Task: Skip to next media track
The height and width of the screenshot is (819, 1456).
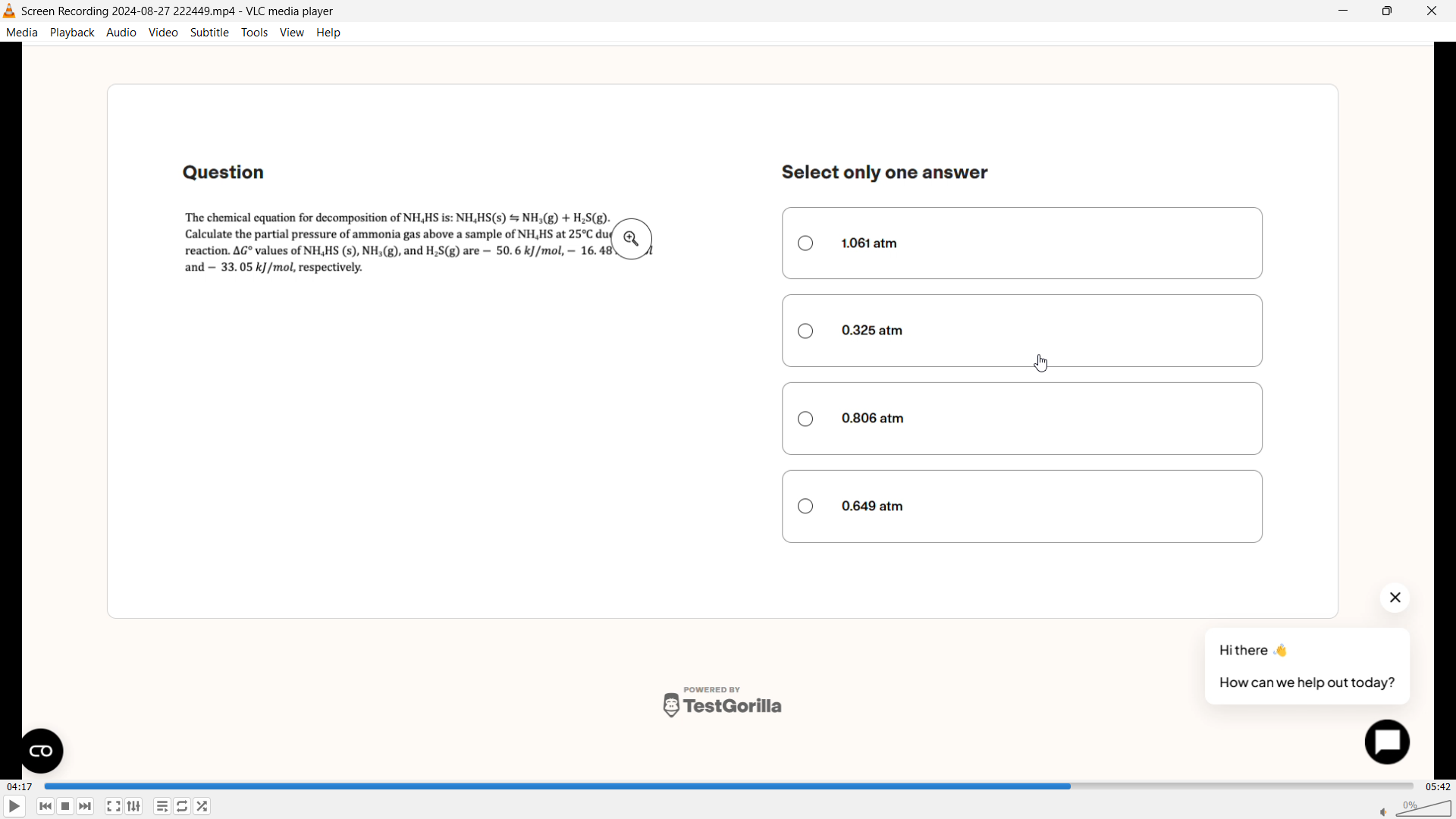Action: tap(86, 807)
